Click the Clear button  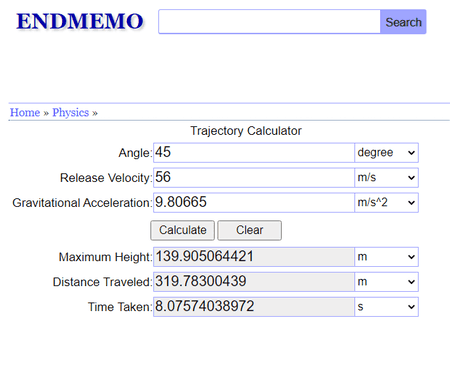(250, 230)
